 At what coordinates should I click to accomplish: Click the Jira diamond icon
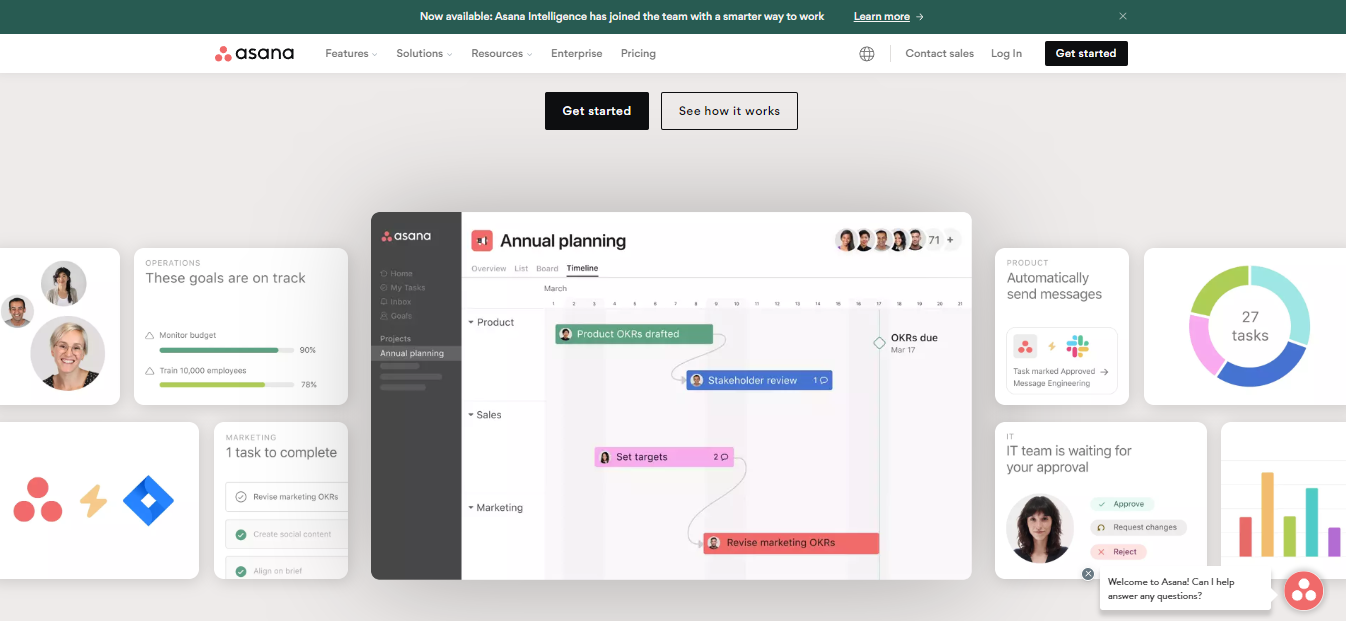(148, 501)
